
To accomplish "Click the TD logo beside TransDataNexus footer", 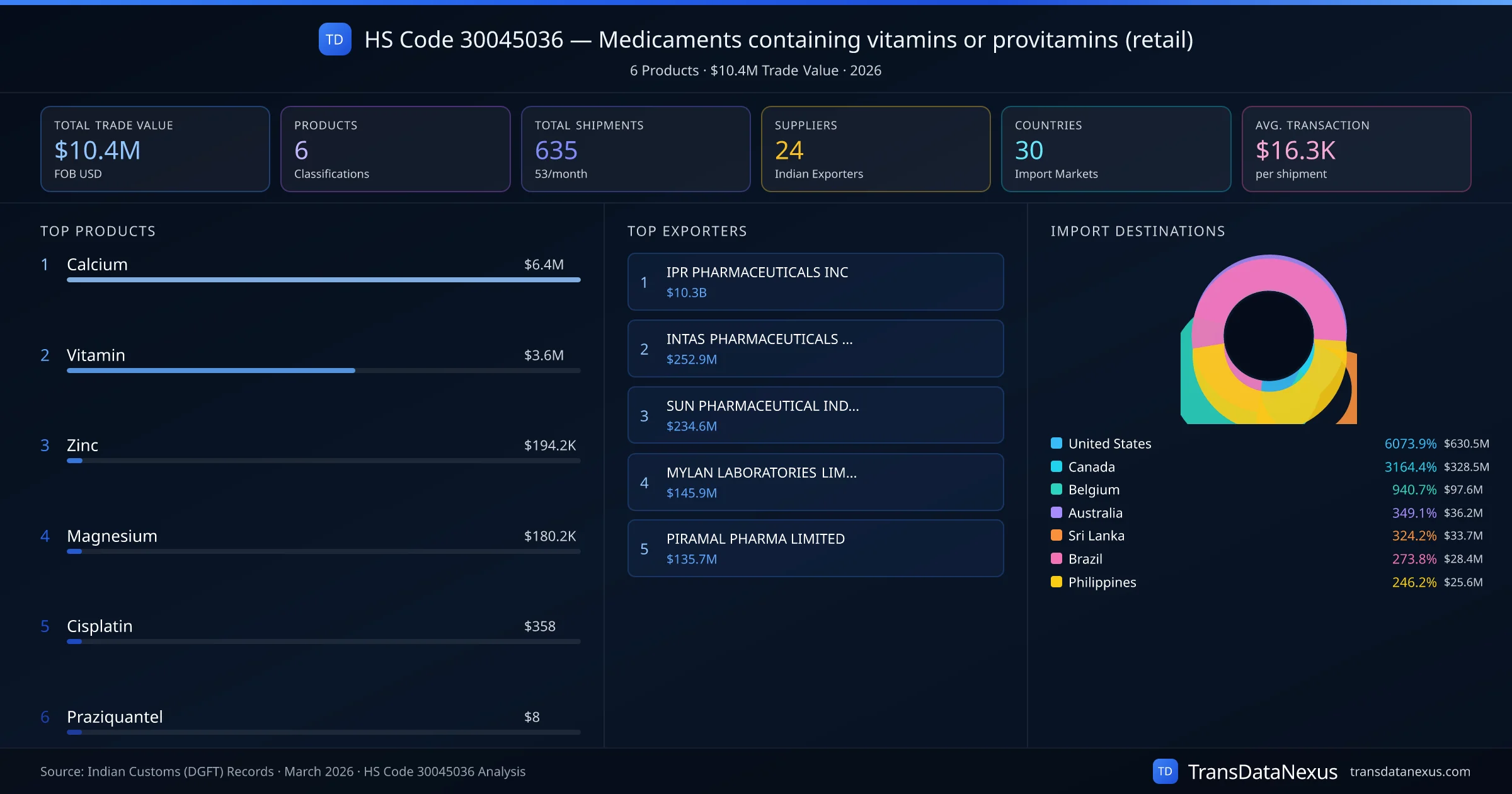I will (x=1164, y=771).
